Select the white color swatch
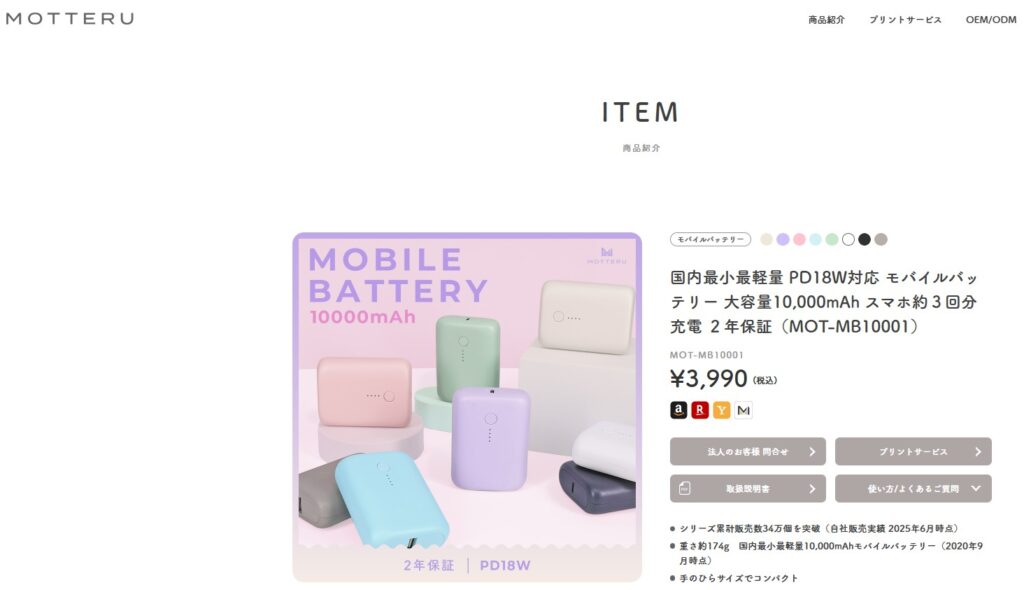The image size is (1024, 590). (x=848, y=239)
